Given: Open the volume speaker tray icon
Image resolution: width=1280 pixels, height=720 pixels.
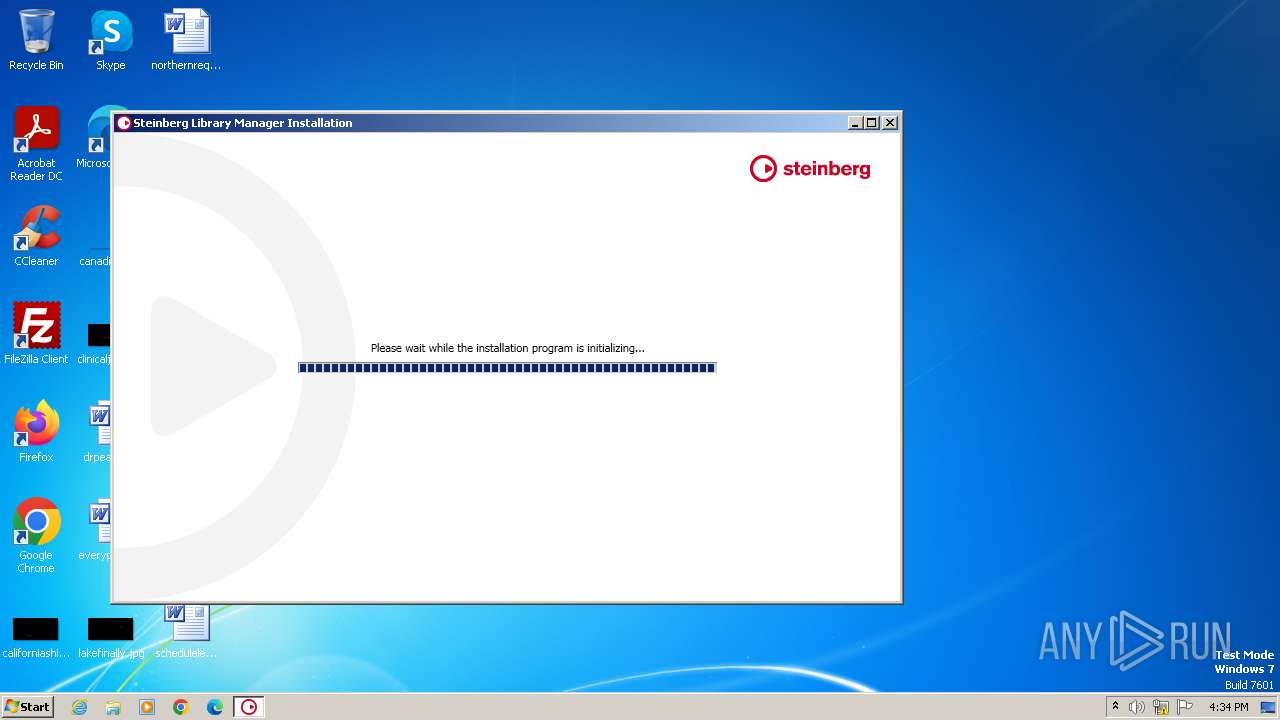Looking at the screenshot, I should pos(1137,707).
